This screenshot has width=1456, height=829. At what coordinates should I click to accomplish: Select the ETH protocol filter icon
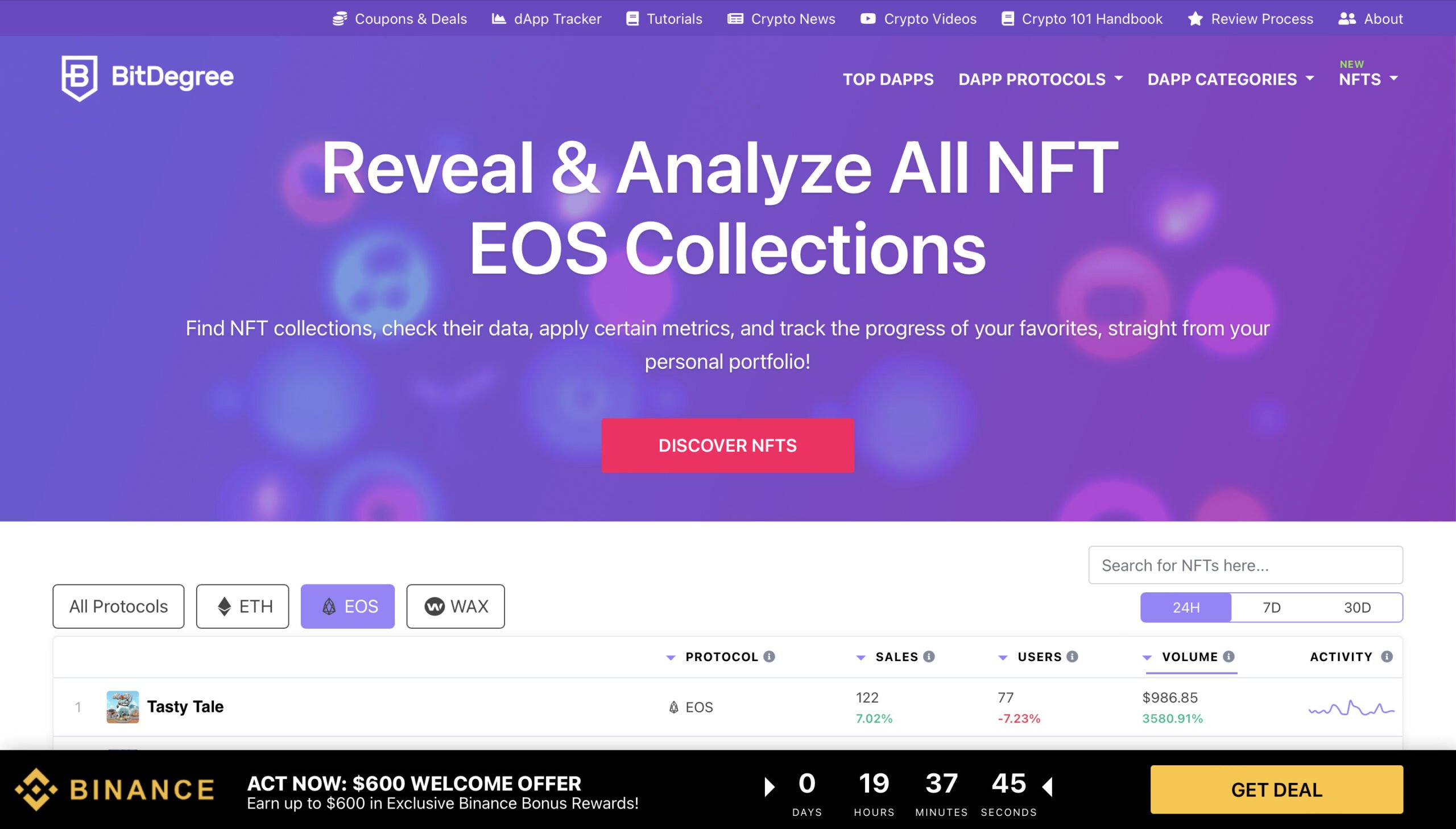tap(225, 605)
